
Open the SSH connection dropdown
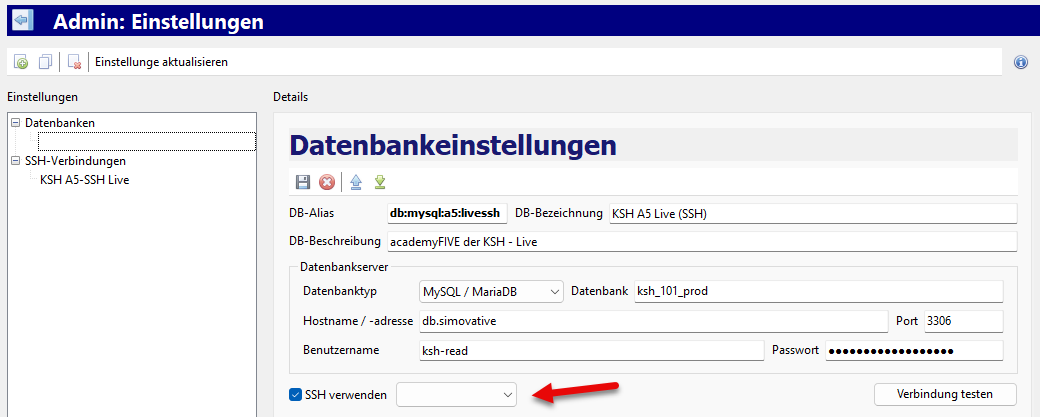pyautogui.click(x=456, y=395)
